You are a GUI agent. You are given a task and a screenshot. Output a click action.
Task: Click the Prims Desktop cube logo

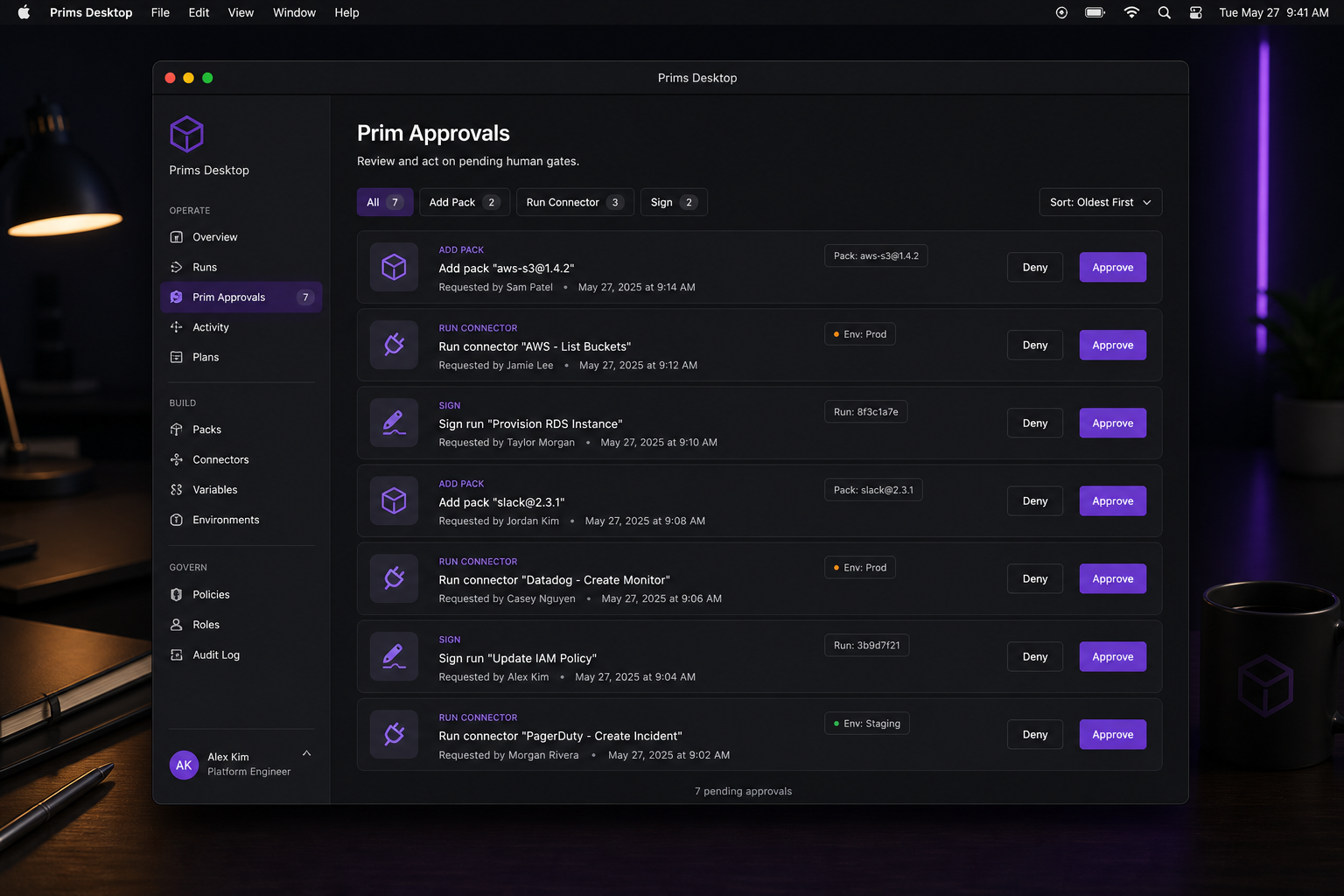tap(186, 134)
